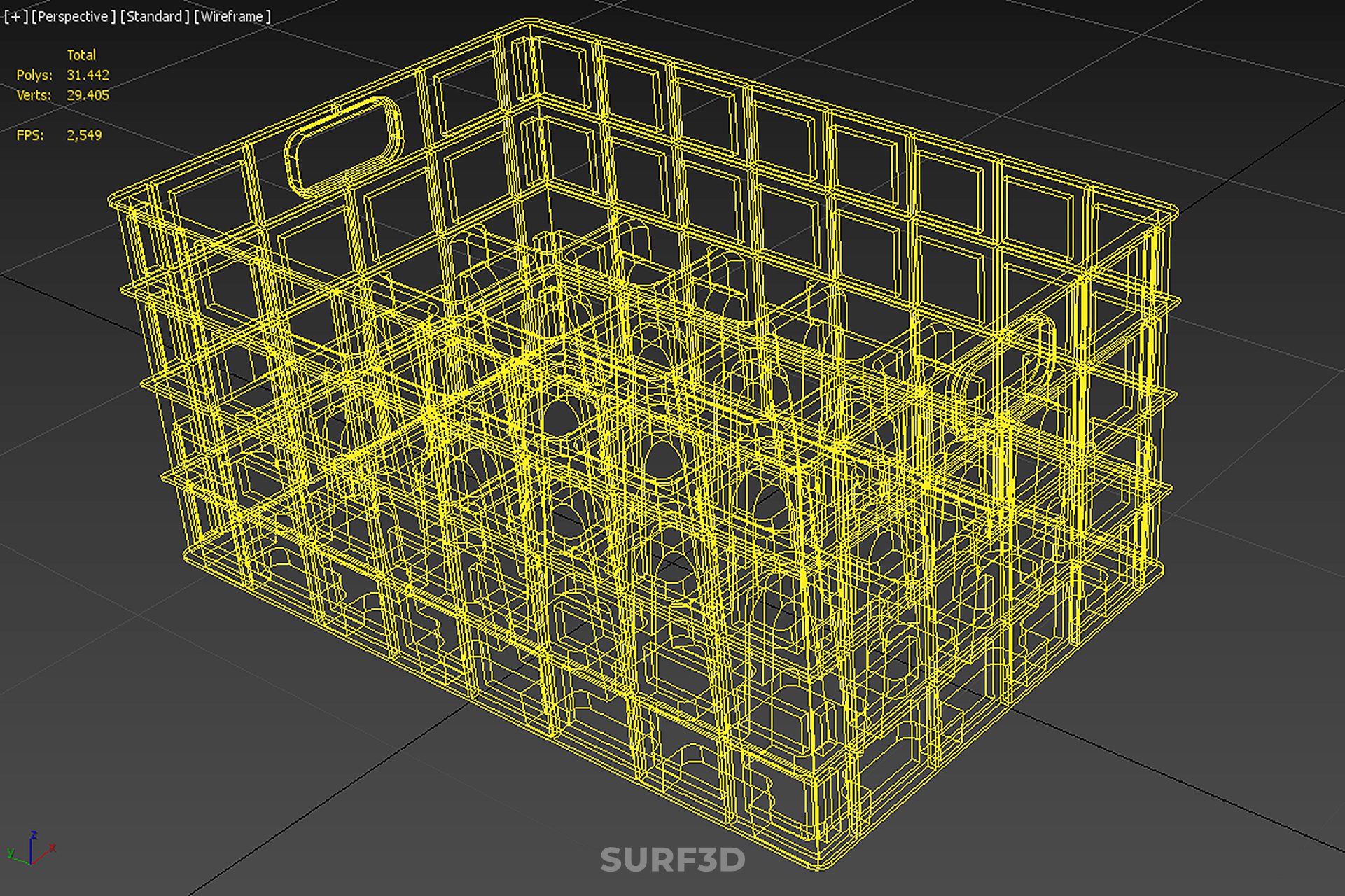Click the red X axis of gizmo
The image size is (1345, 896).
coord(48,851)
